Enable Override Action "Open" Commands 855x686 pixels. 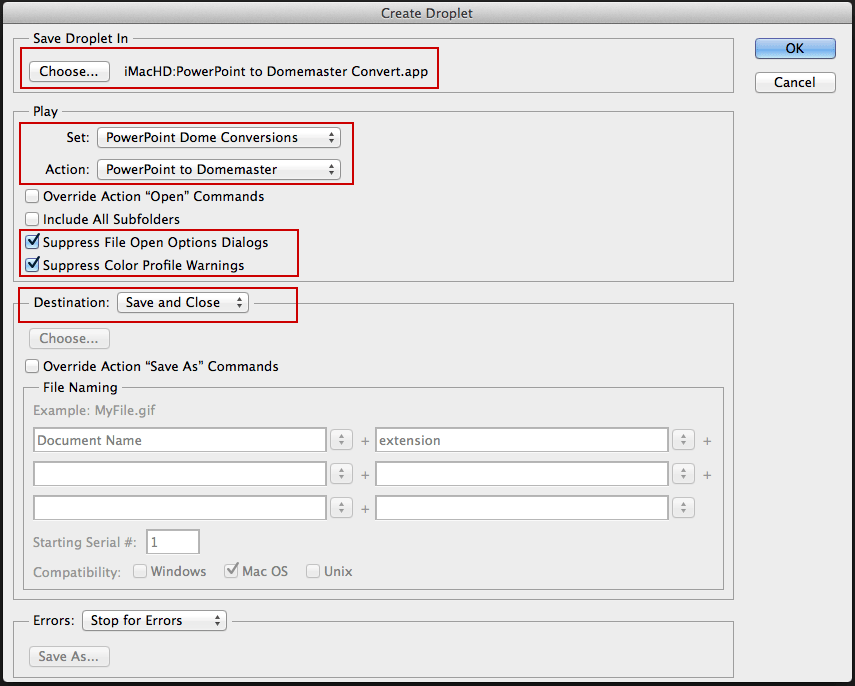(x=33, y=196)
